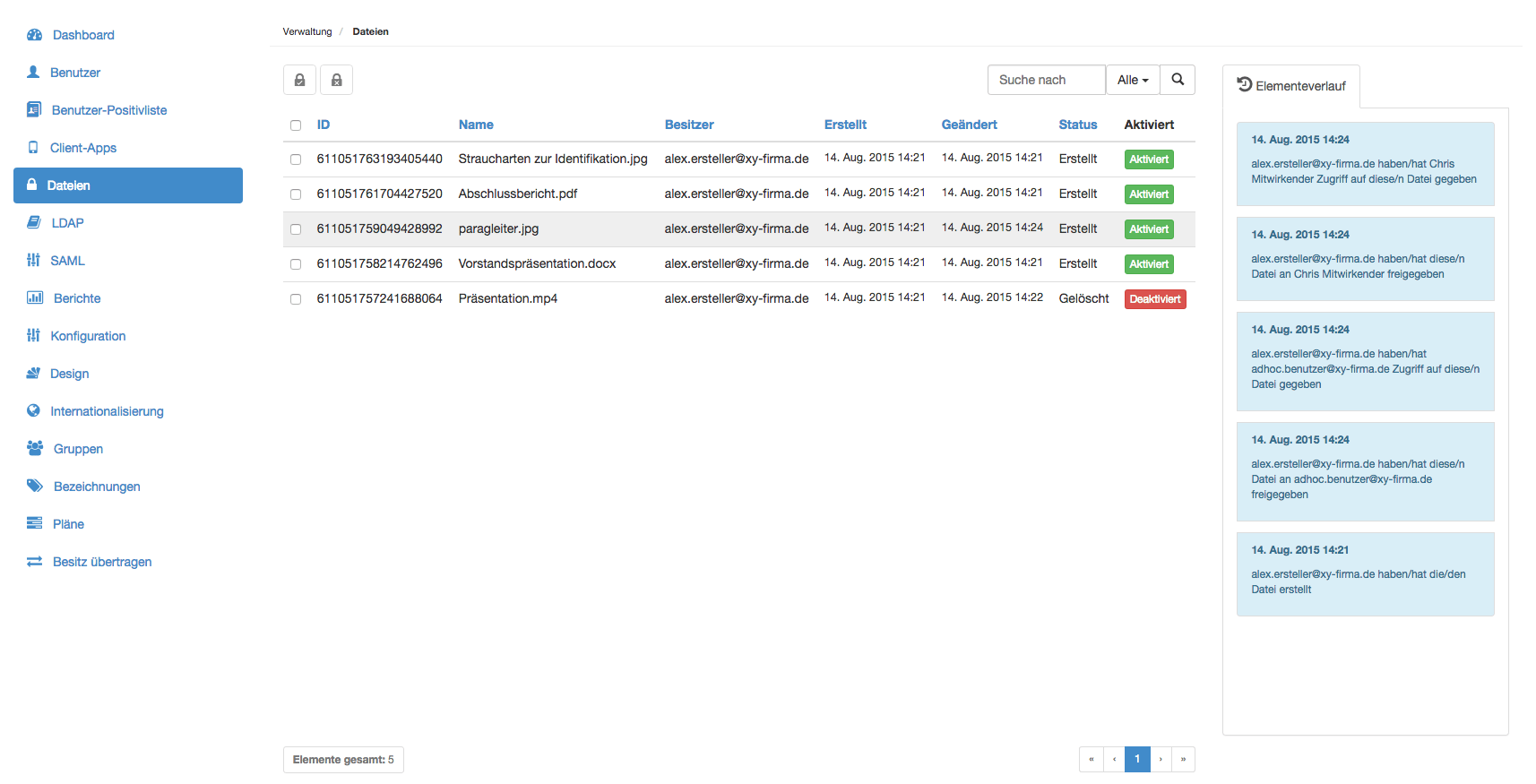Click the Verwaltung breadcrumb link
Screen dimensions: 1536x784
[307, 31]
